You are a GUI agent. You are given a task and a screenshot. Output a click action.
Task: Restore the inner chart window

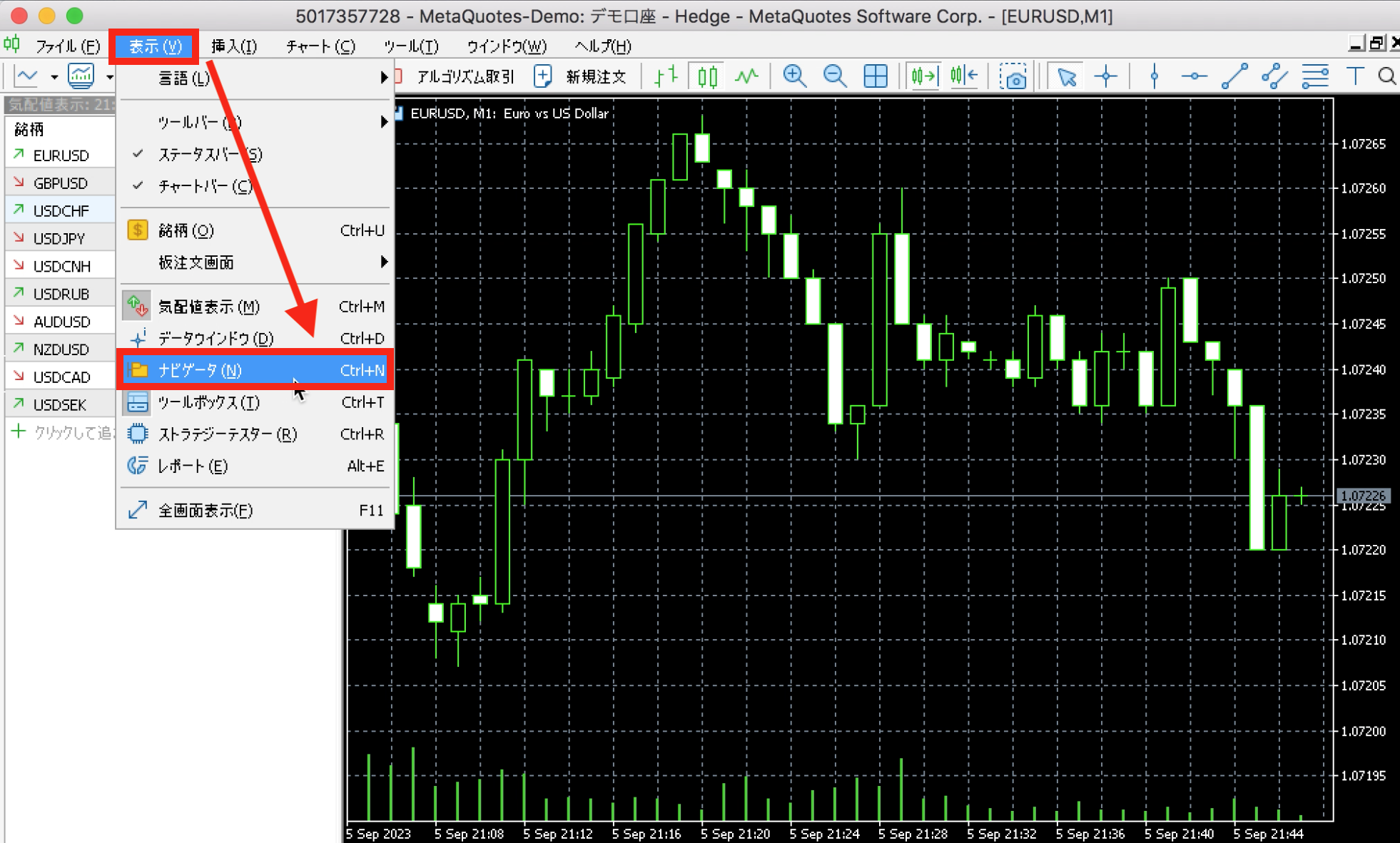(x=1376, y=44)
